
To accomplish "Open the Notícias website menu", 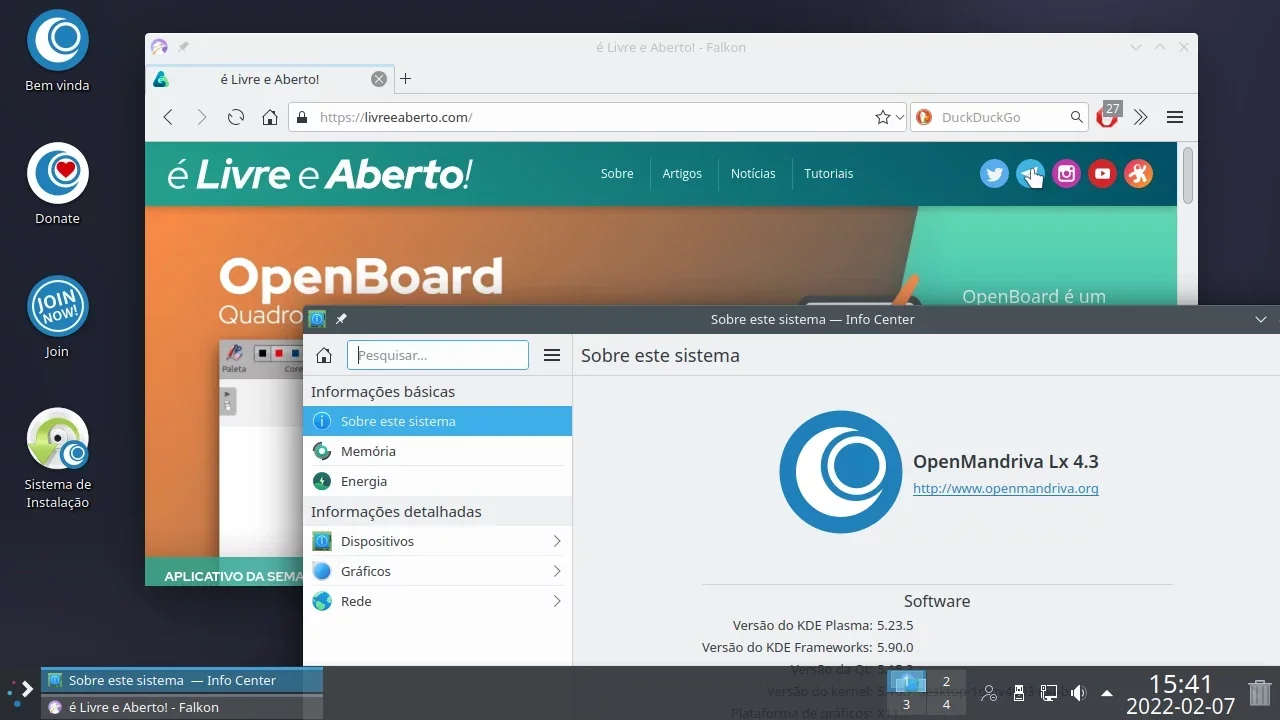I will coord(753,173).
